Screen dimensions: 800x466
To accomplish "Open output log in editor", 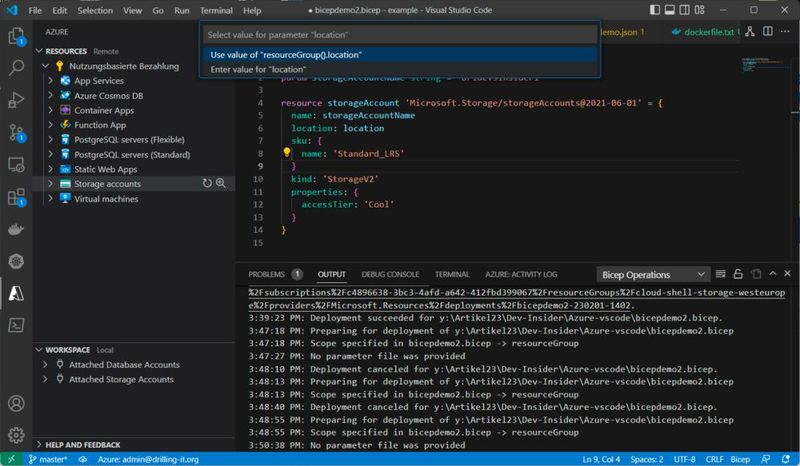I will [x=756, y=274].
